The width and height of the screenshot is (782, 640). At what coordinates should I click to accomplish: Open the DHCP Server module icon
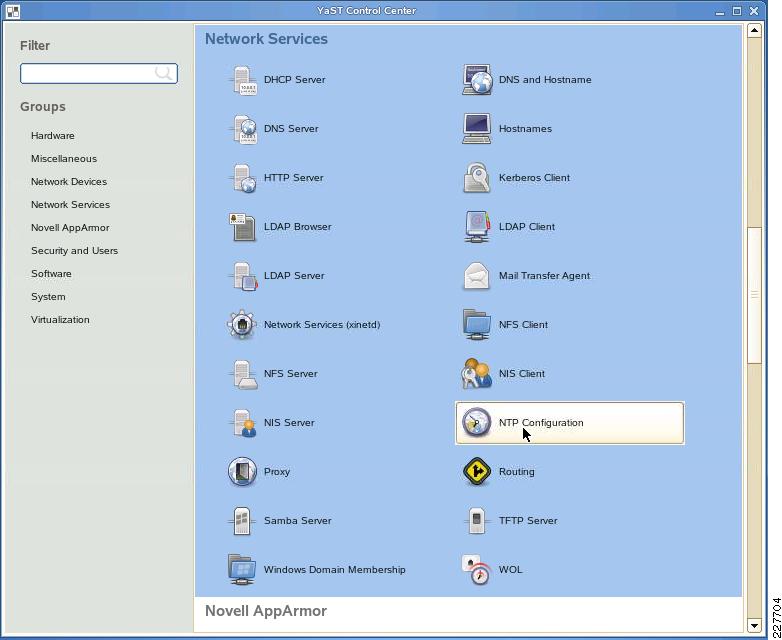(242, 80)
